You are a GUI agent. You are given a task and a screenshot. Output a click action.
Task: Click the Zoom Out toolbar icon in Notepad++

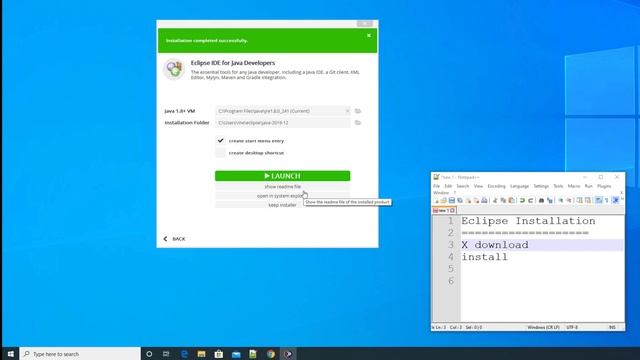click(x=569, y=200)
